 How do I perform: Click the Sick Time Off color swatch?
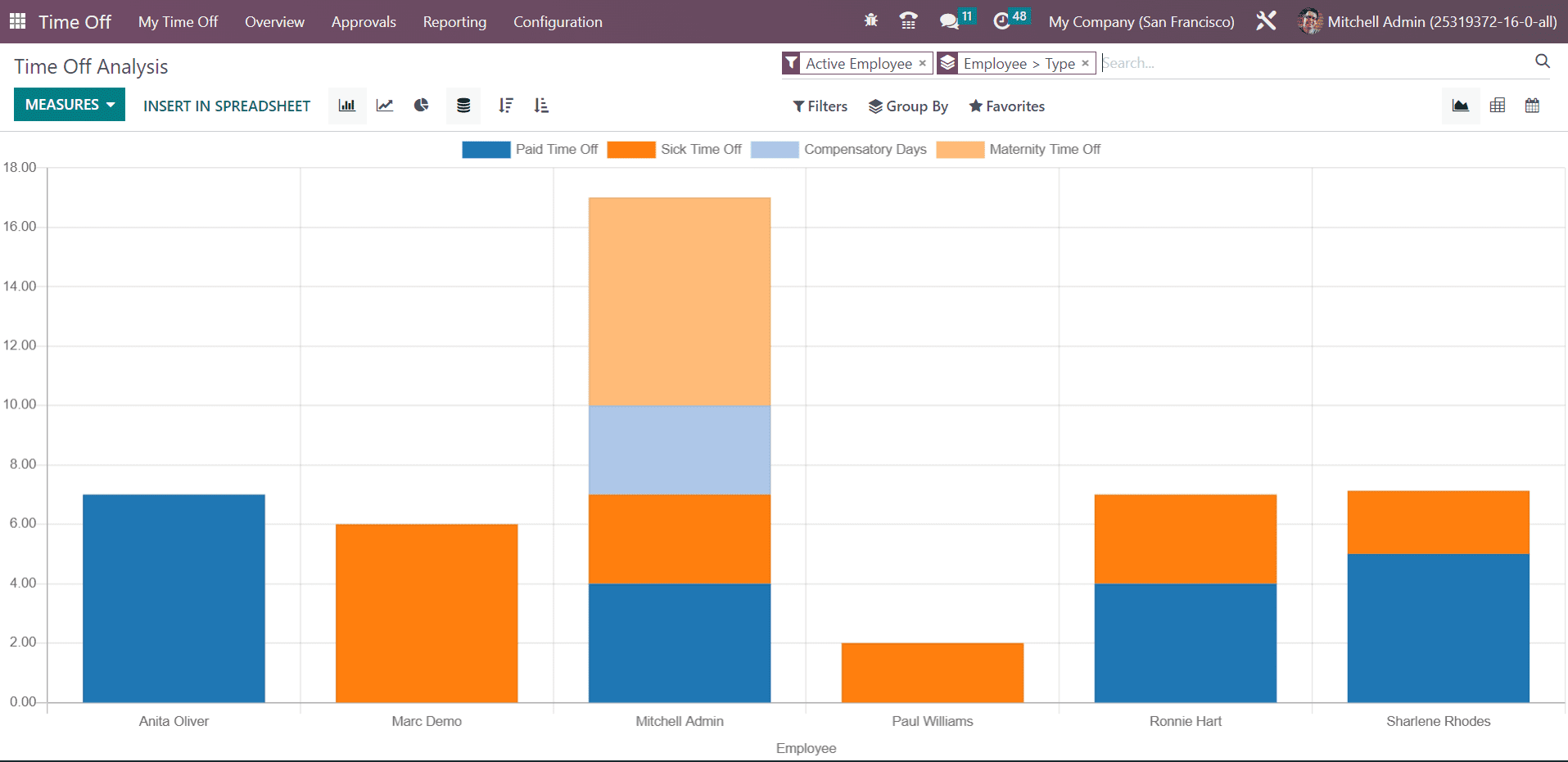tap(630, 150)
